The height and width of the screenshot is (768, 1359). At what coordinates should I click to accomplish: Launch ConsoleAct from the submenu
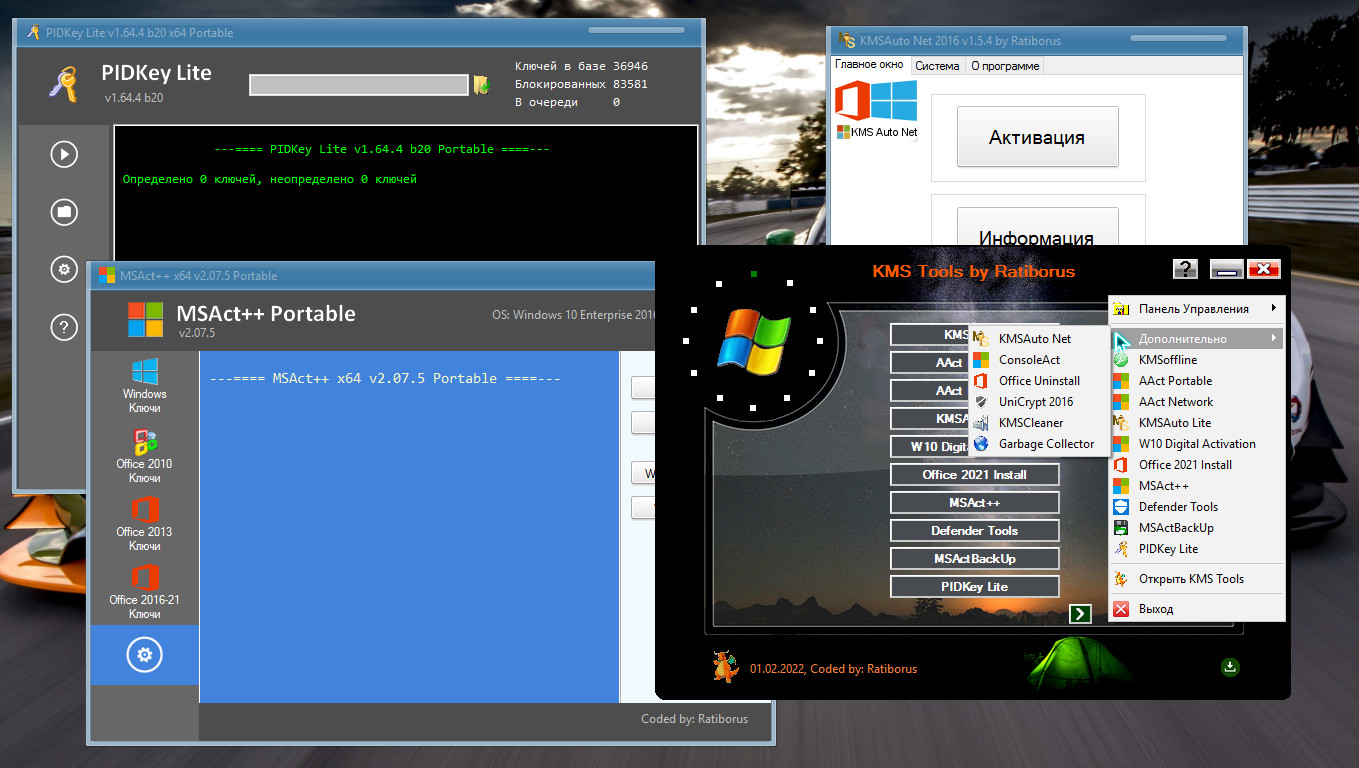tap(1039, 360)
